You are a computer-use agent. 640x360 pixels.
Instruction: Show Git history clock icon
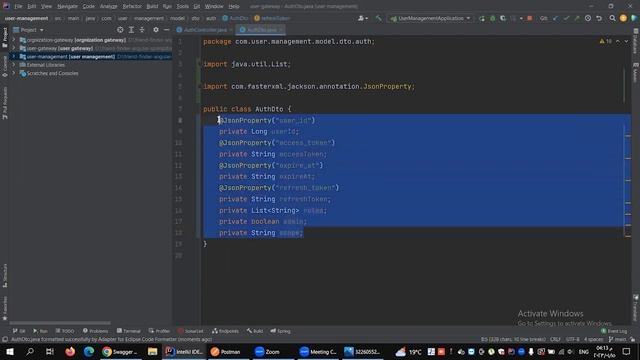pos(588,18)
